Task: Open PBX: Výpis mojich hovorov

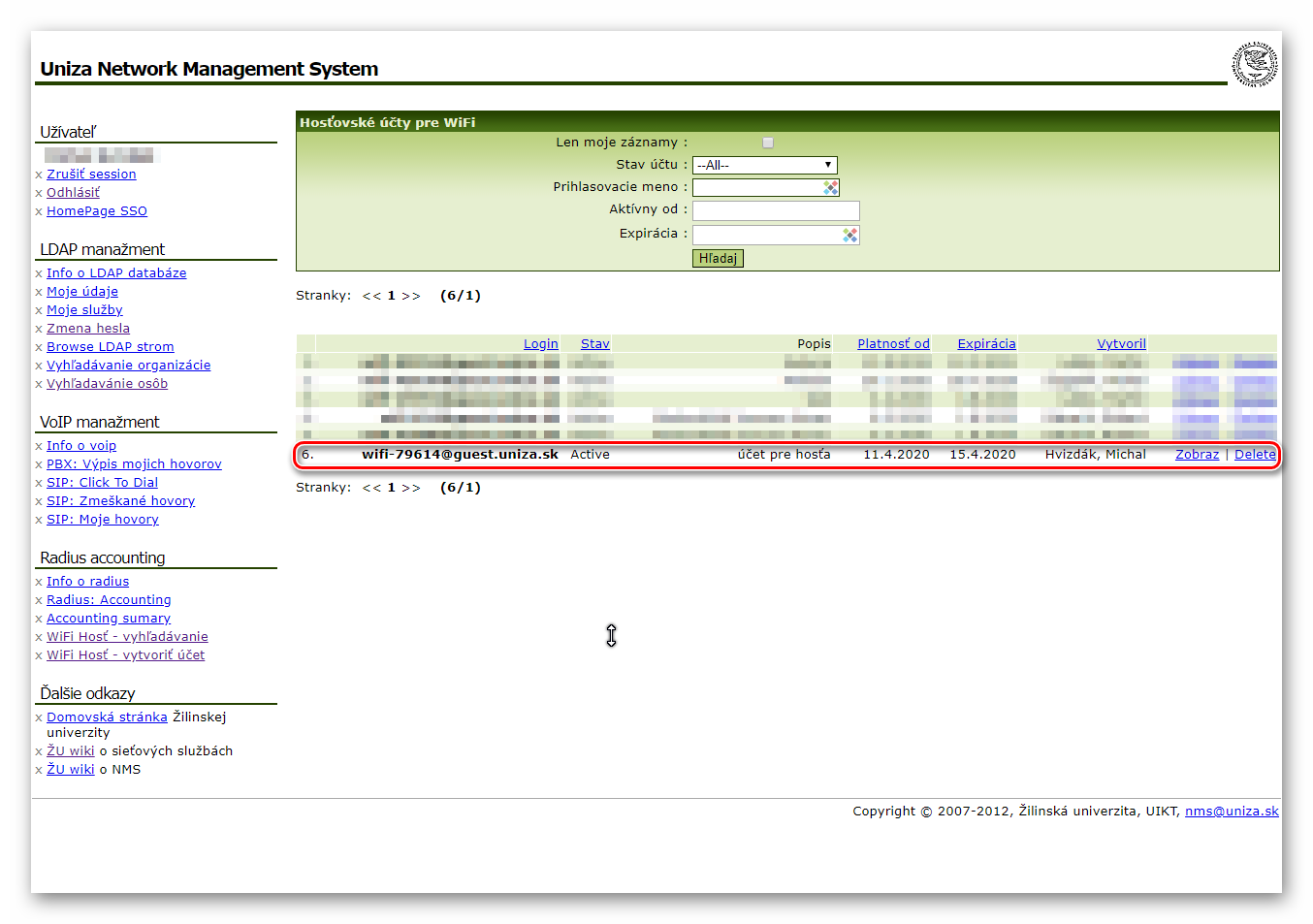Action: click(x=134, y=464)
